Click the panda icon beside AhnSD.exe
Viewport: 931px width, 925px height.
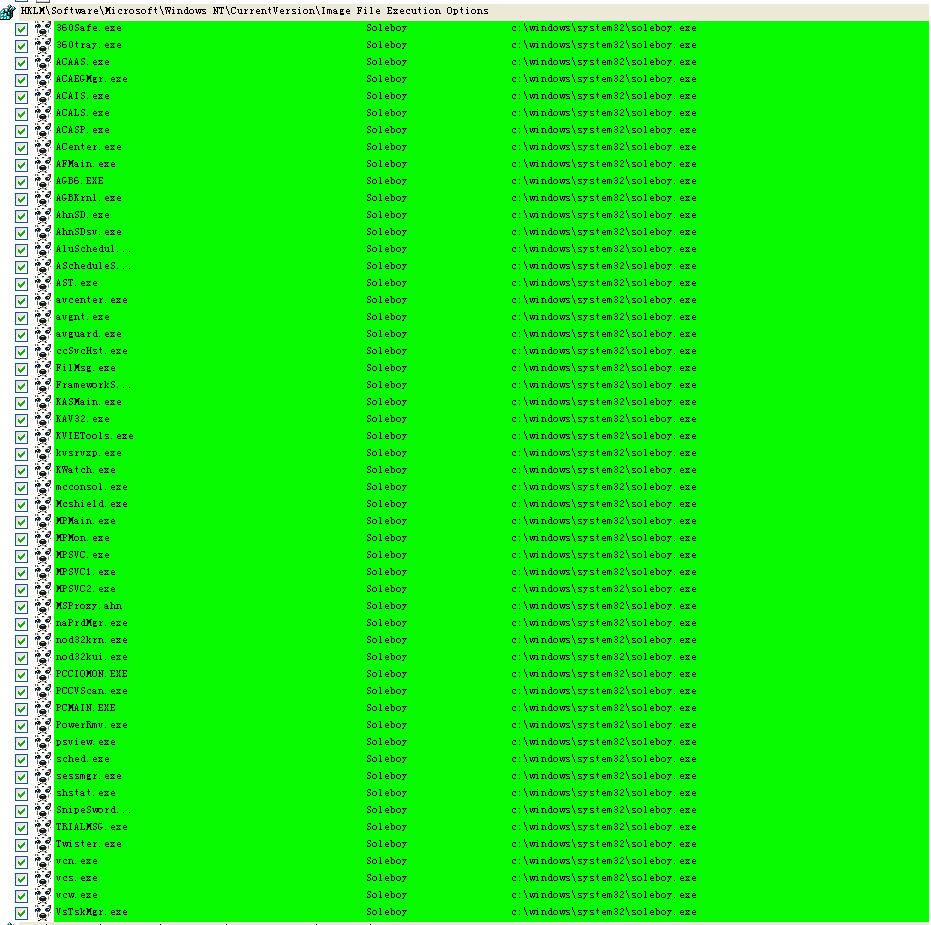[x=43, y=216]
